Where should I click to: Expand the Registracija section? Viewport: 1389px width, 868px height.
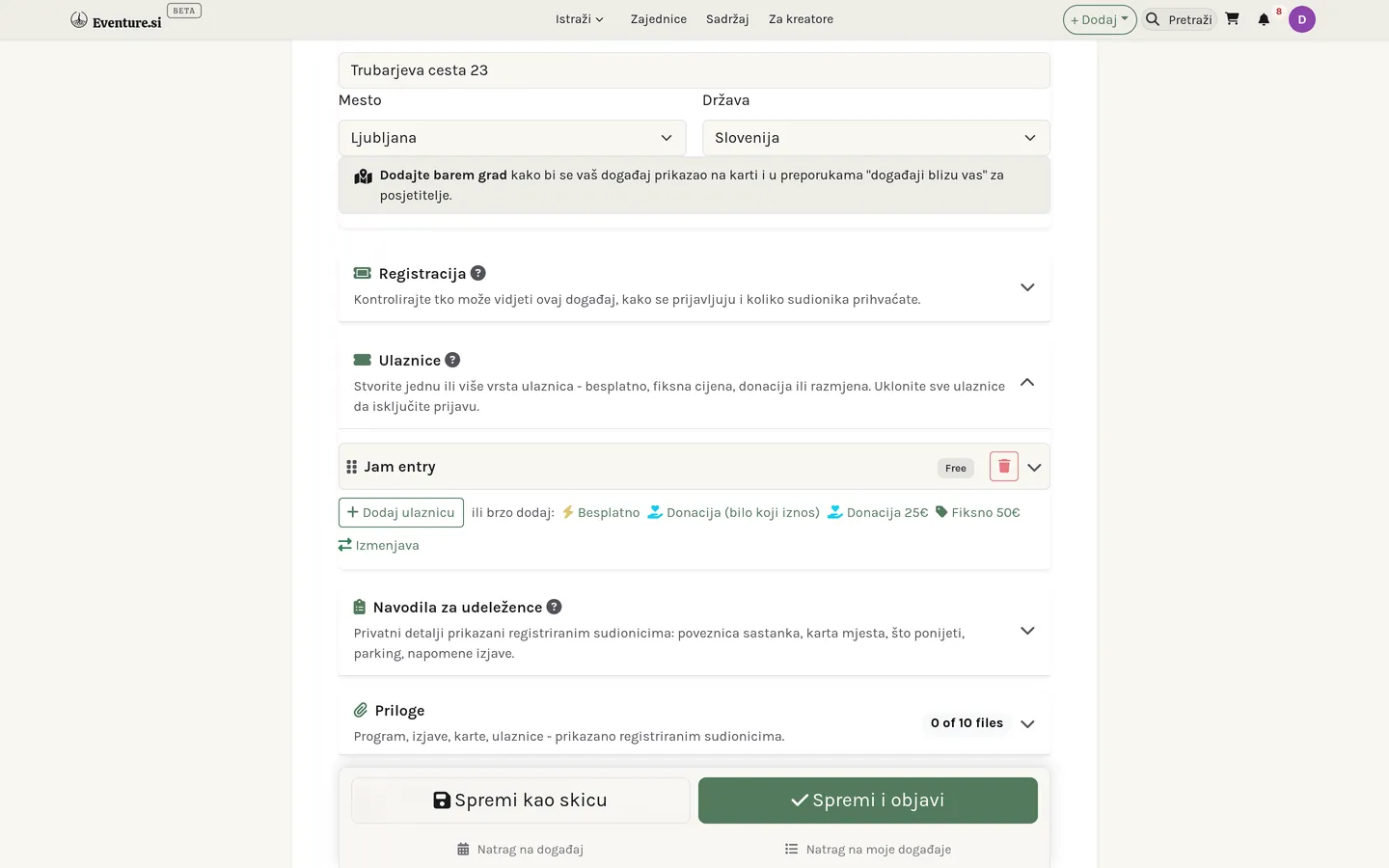pyautogui.click(x=1027, y=287)
